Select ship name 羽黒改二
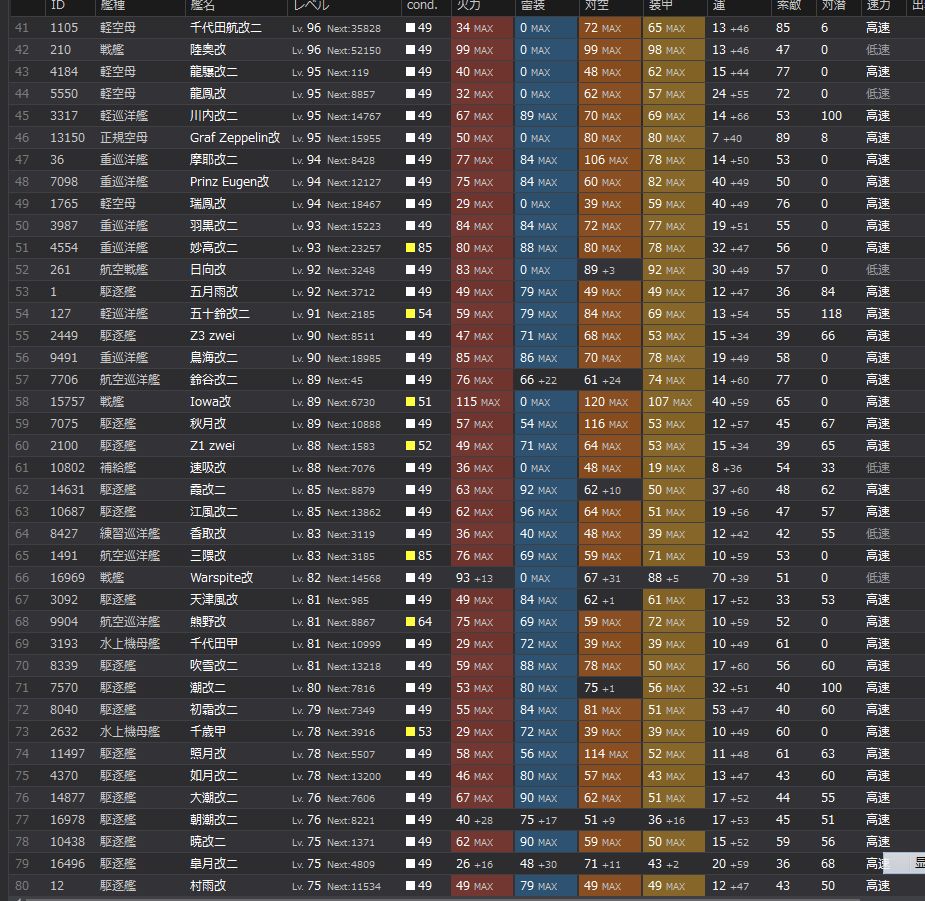This screenshot has height=901, width=925. coord(214,226)
